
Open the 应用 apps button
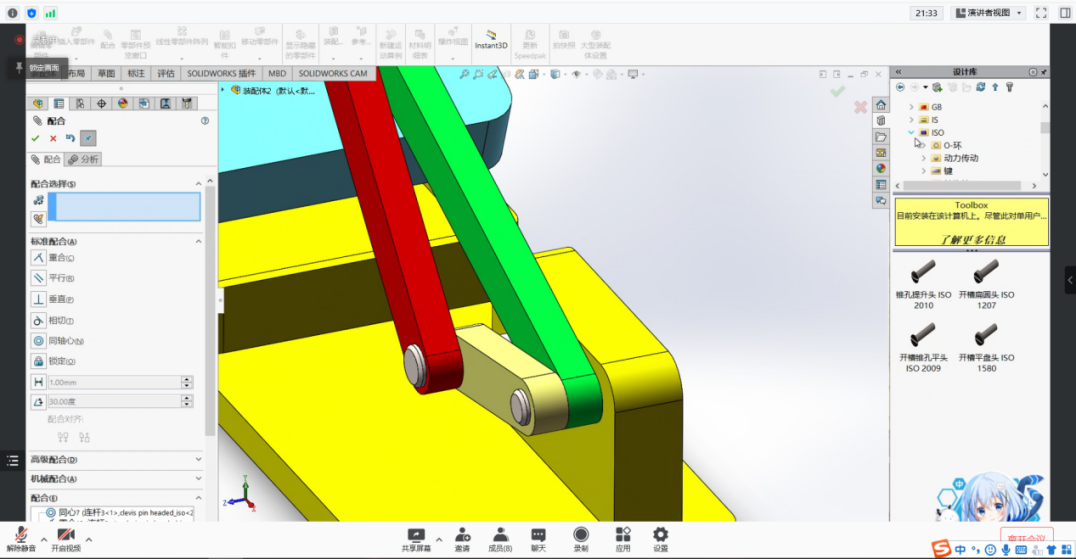(622, 540)
